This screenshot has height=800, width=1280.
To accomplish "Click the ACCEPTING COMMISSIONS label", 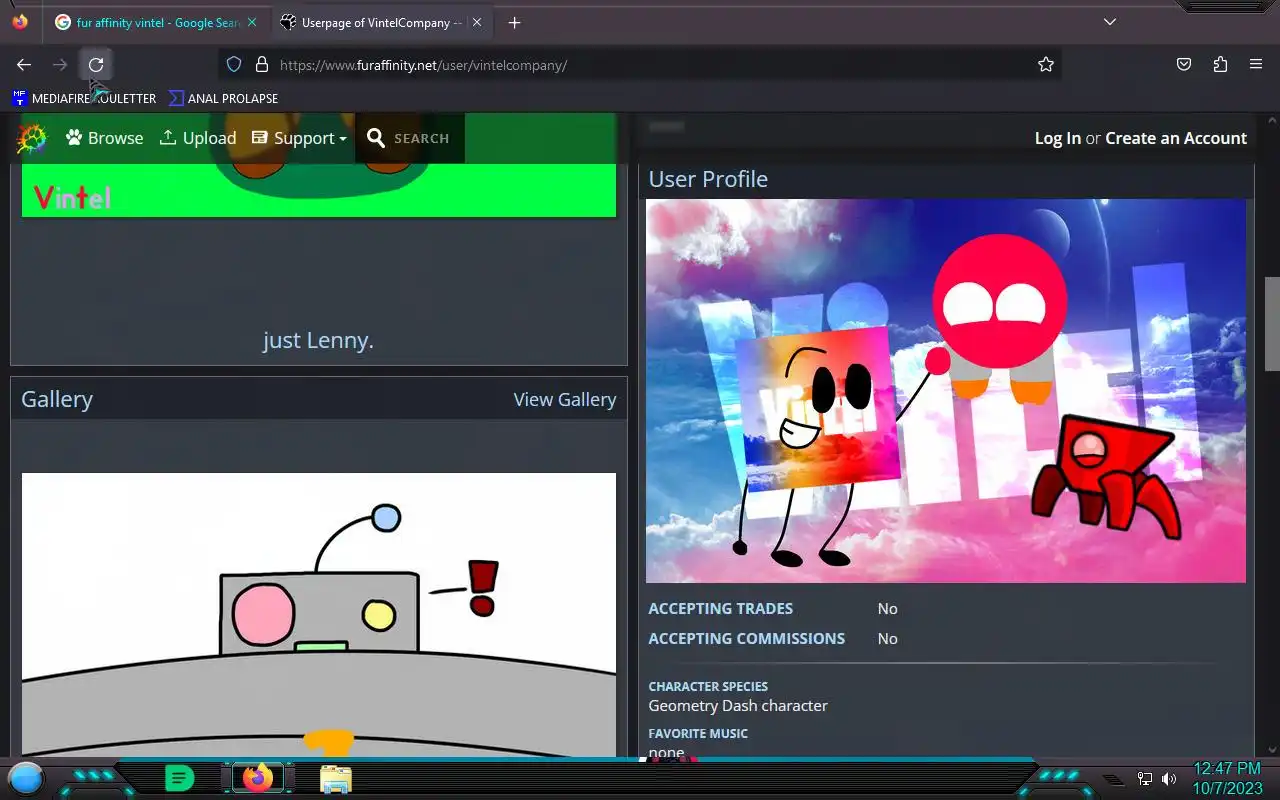I will coord(747,638).
